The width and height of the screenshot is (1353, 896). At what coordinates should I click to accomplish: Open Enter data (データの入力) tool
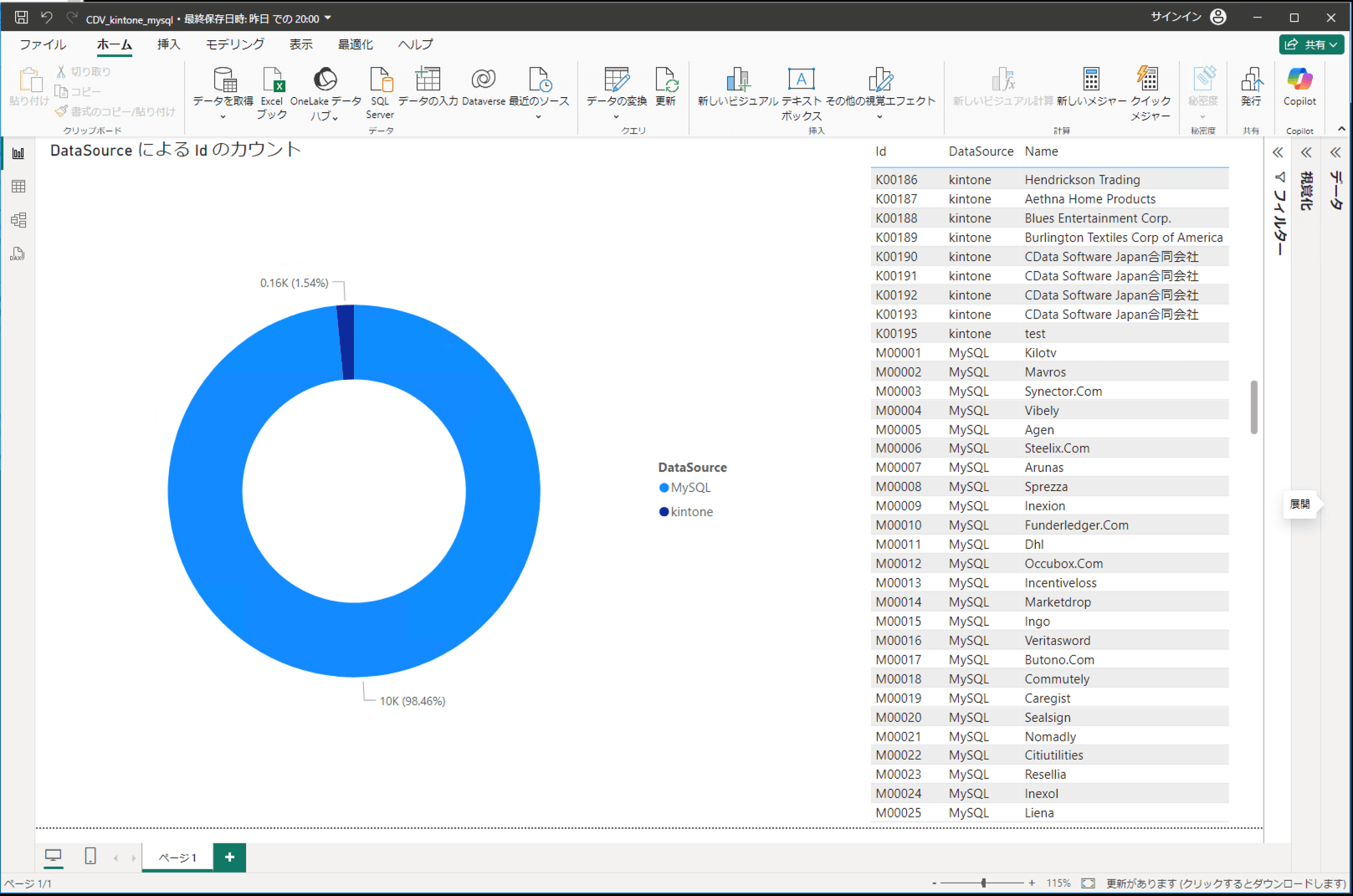coord(428,86)
